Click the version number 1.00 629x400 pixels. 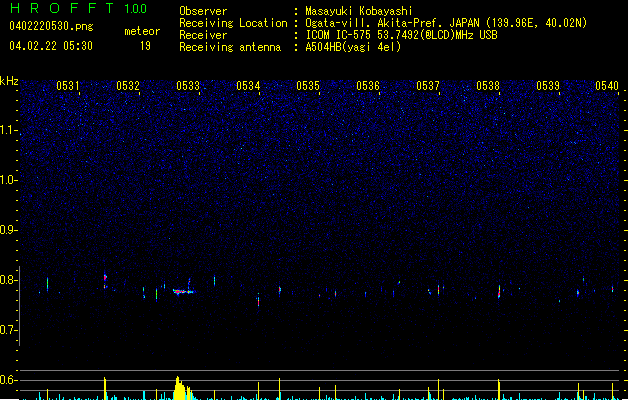pos(136,9)
